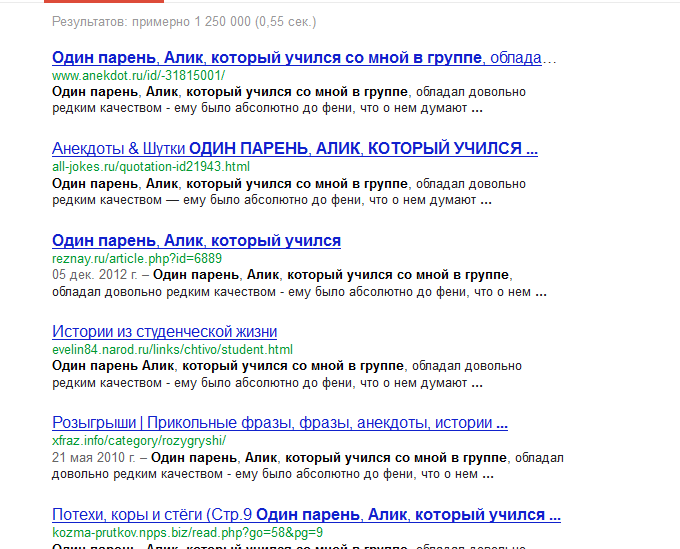
Task: Click the snippet dated '05 дек. 2012 г.'
Action: [299, 283]
